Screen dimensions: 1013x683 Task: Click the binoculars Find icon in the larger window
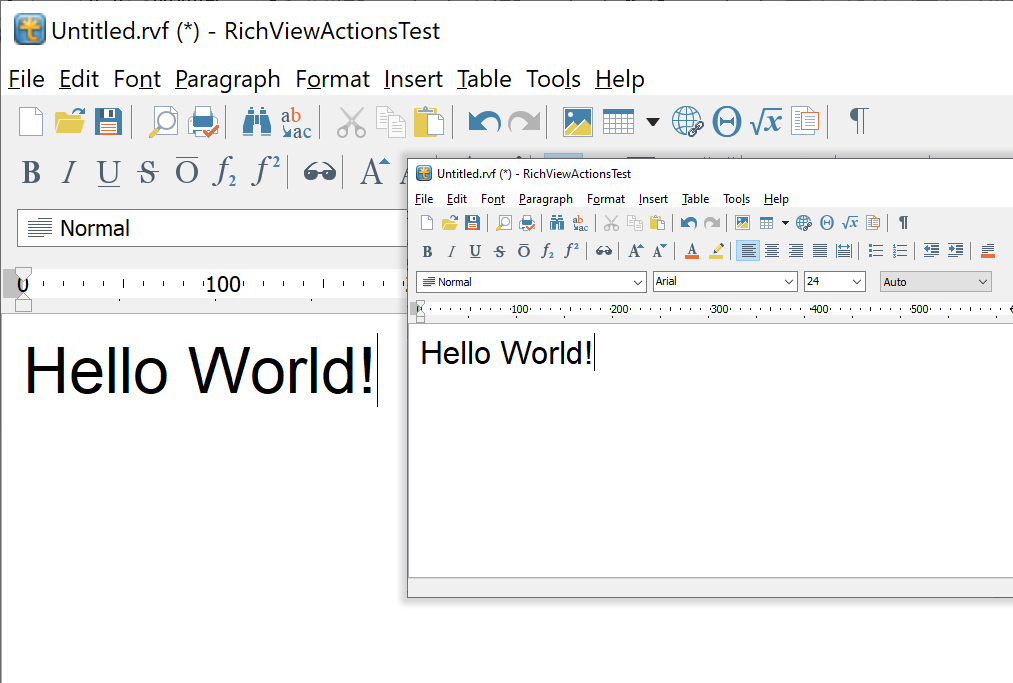[257, 122]
